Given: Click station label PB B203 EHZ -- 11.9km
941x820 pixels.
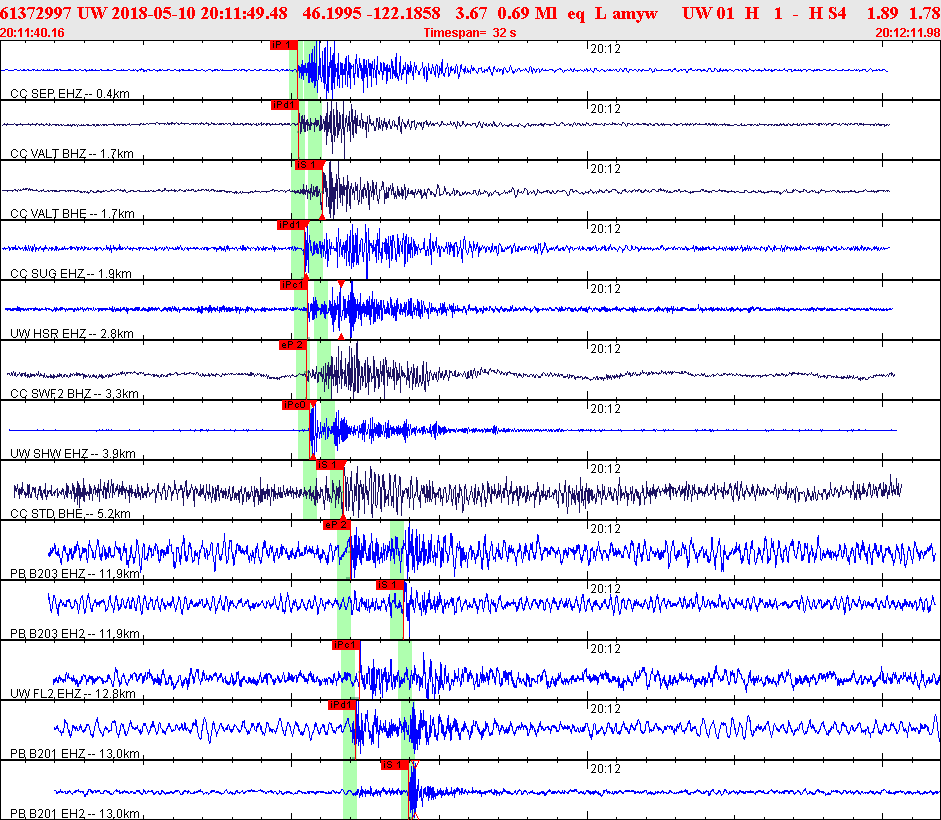Looking at the screenshot, I should click(x=75, y=574).
